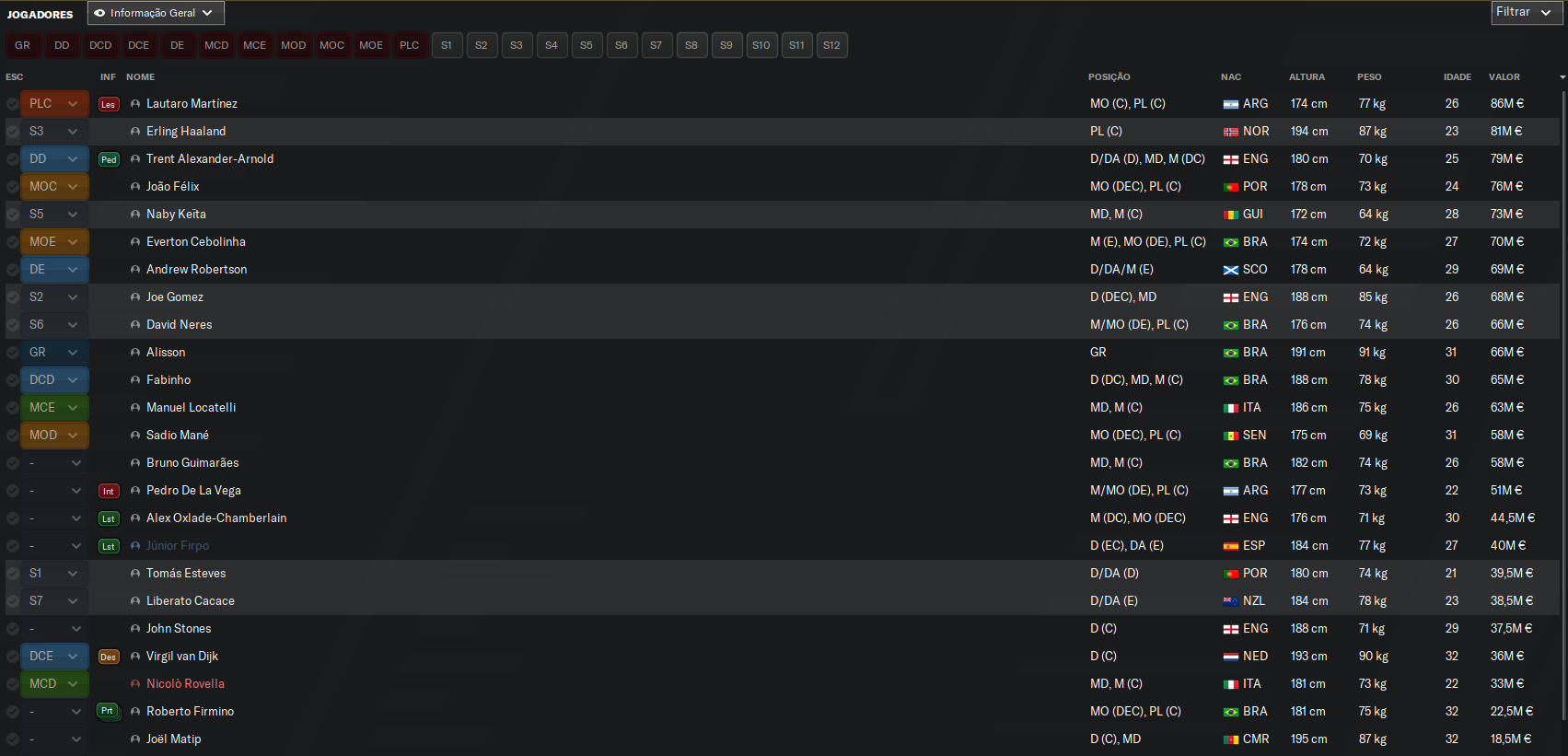Click player info icon beside Naby Keïta
Viewport: 1568px width, 756px height.
pos(135,215)
